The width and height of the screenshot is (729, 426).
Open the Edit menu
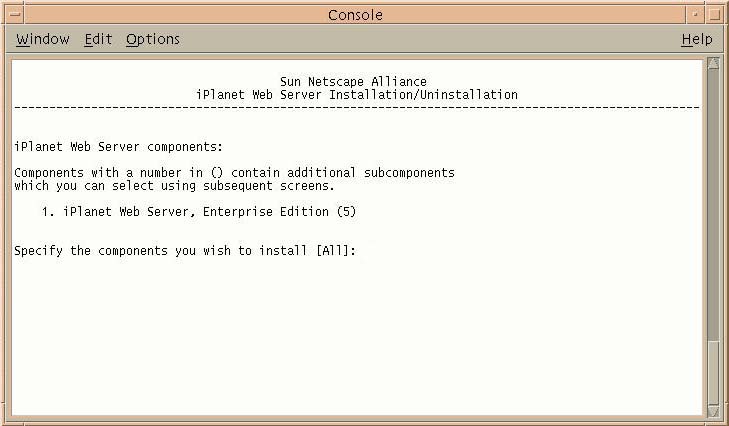98,39
